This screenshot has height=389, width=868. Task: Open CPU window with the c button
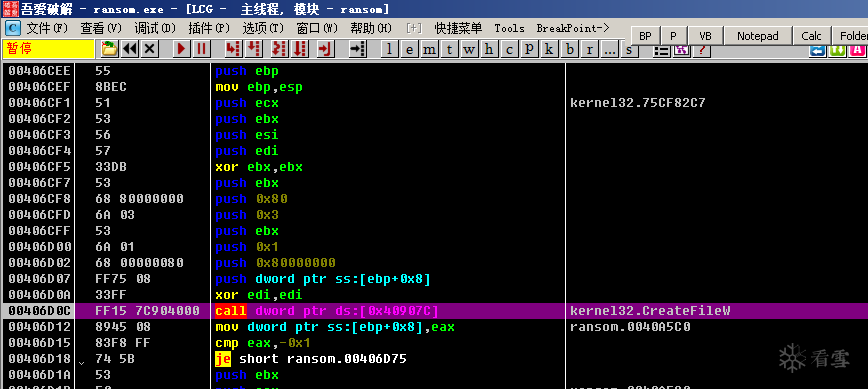[509, 49]
